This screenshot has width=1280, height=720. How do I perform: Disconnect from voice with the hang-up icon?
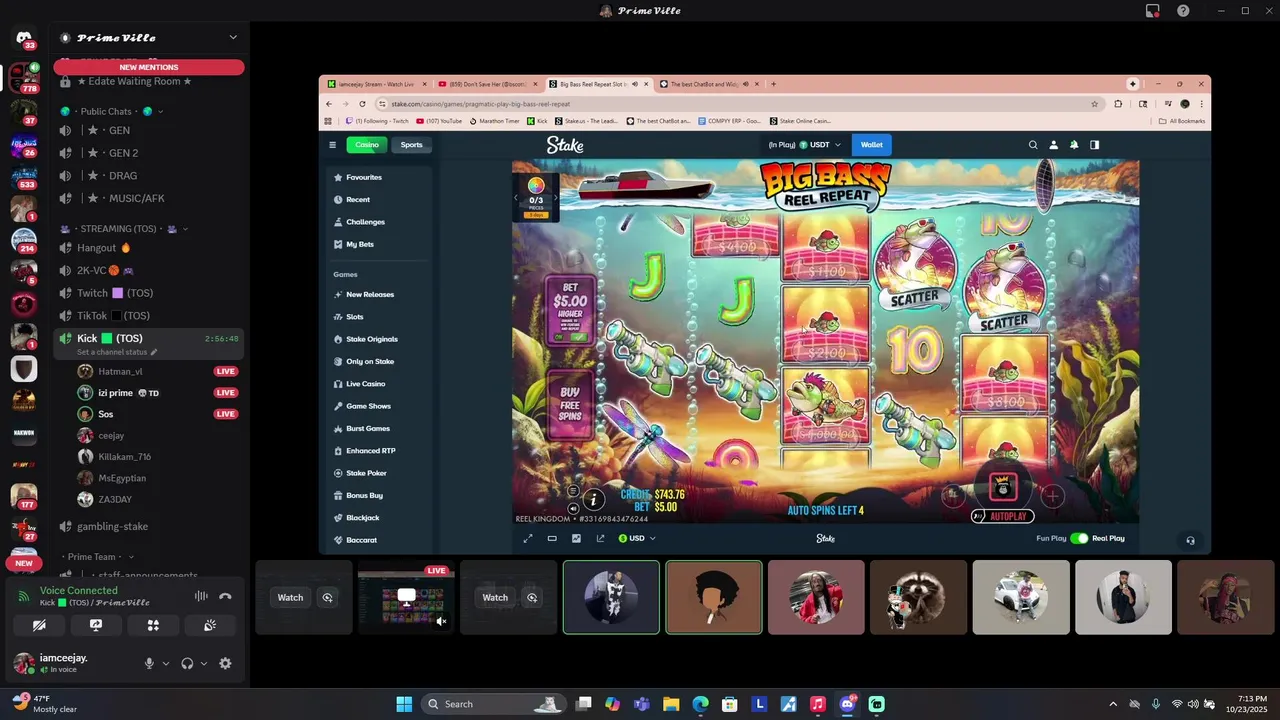(225, 596)
